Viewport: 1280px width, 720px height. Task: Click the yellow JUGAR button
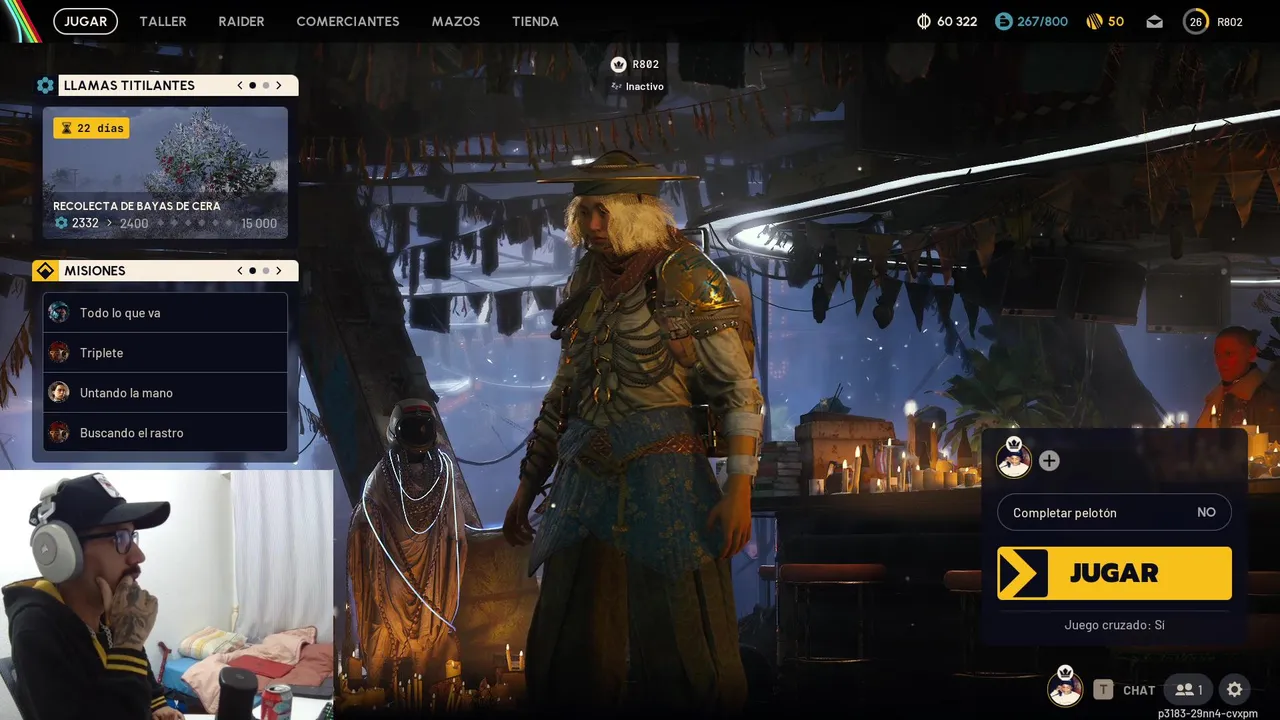click(1114, 573)
